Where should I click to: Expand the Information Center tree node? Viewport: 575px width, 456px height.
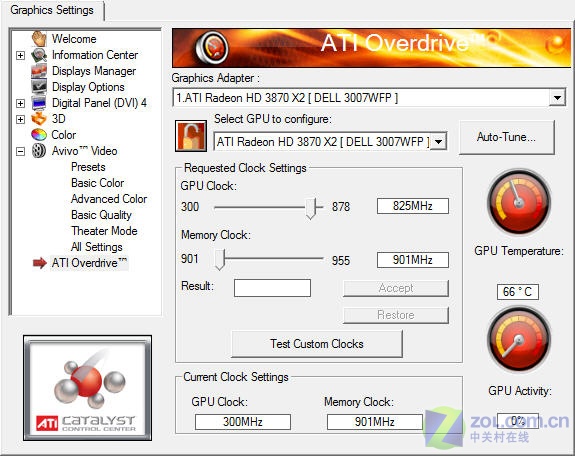click(21, 55)
